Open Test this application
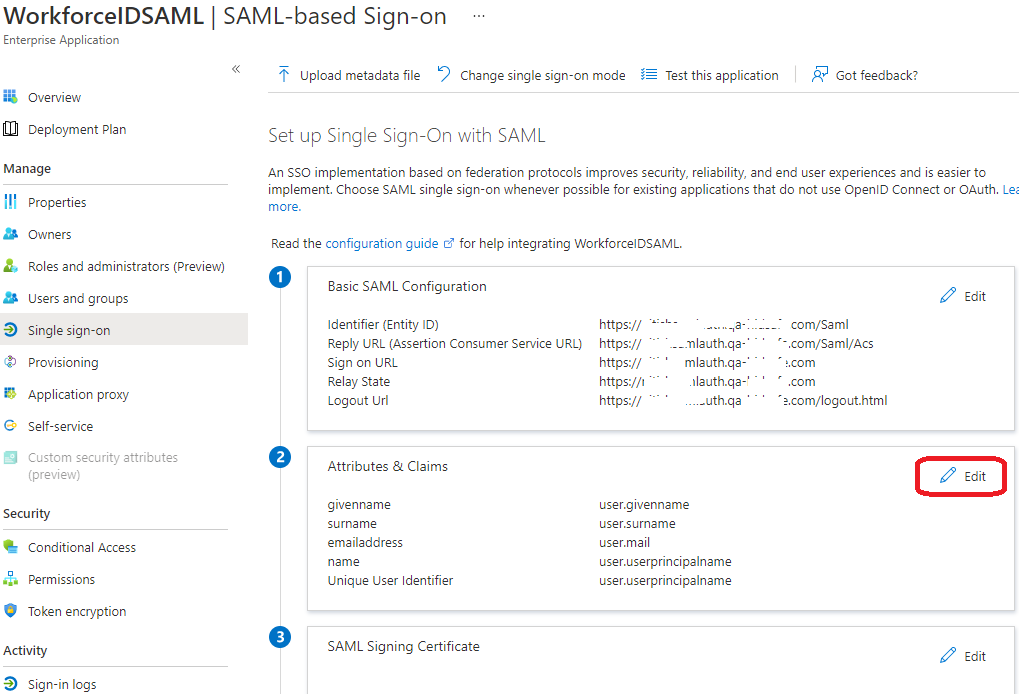 721,75
